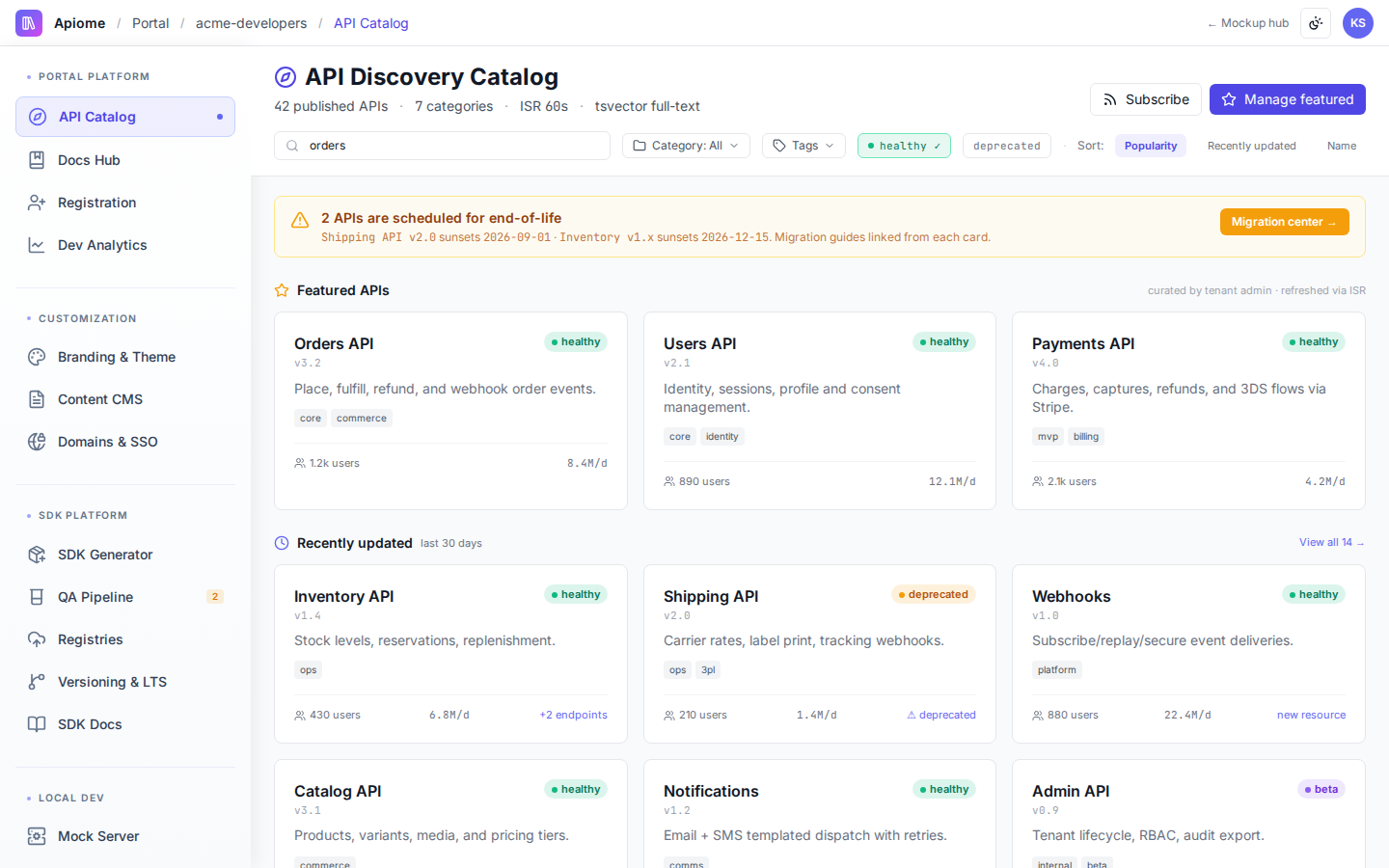Sort by Name

1342,146
